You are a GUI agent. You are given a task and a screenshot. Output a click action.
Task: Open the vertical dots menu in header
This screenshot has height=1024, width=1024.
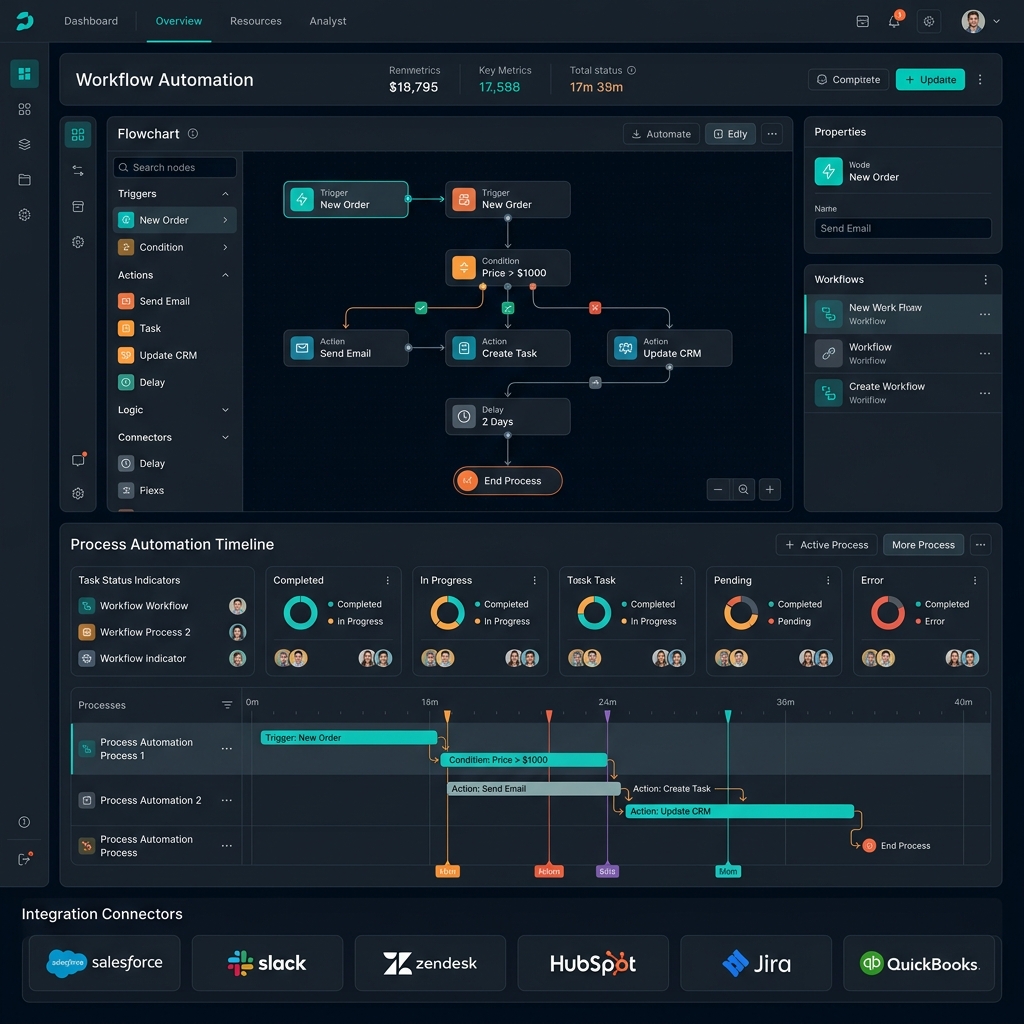(x=980, y=80)
